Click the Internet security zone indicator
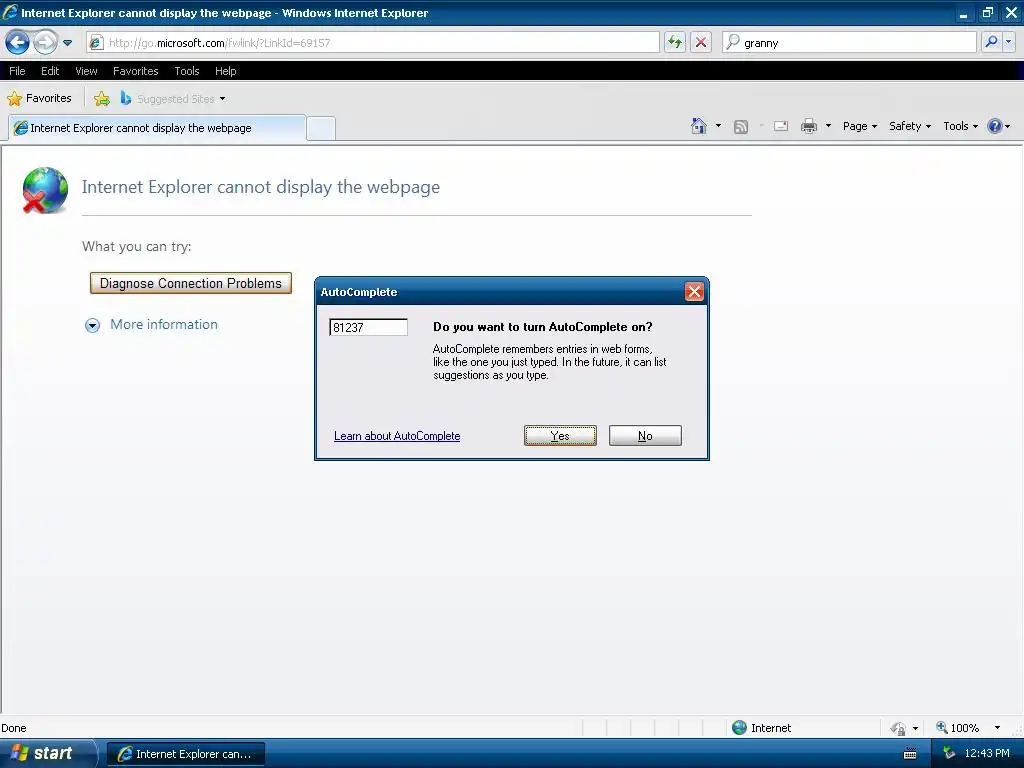Image resolution: width=1024 pixels, height=768 pixels. point(761,728)
